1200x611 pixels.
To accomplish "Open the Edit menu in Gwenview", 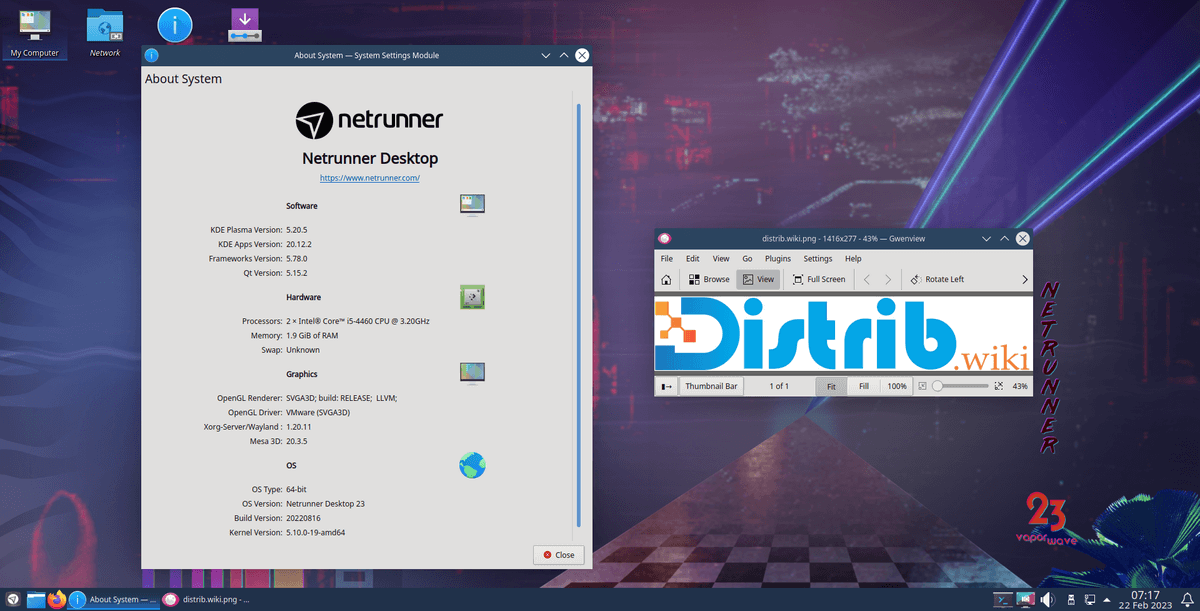I will pyautogui.click(x=692, y=259).
